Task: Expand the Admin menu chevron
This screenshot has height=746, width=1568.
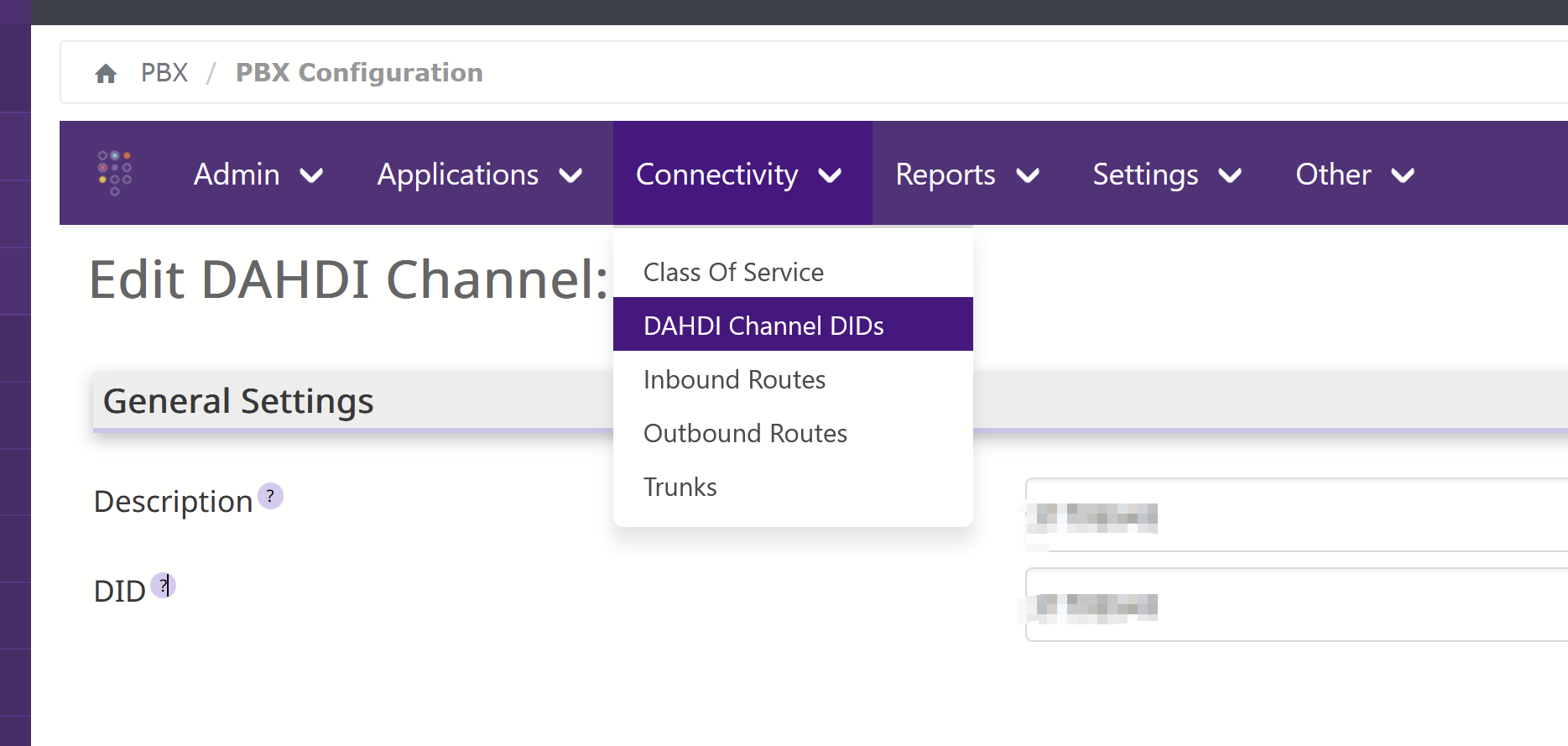Action: click(311, 175)
